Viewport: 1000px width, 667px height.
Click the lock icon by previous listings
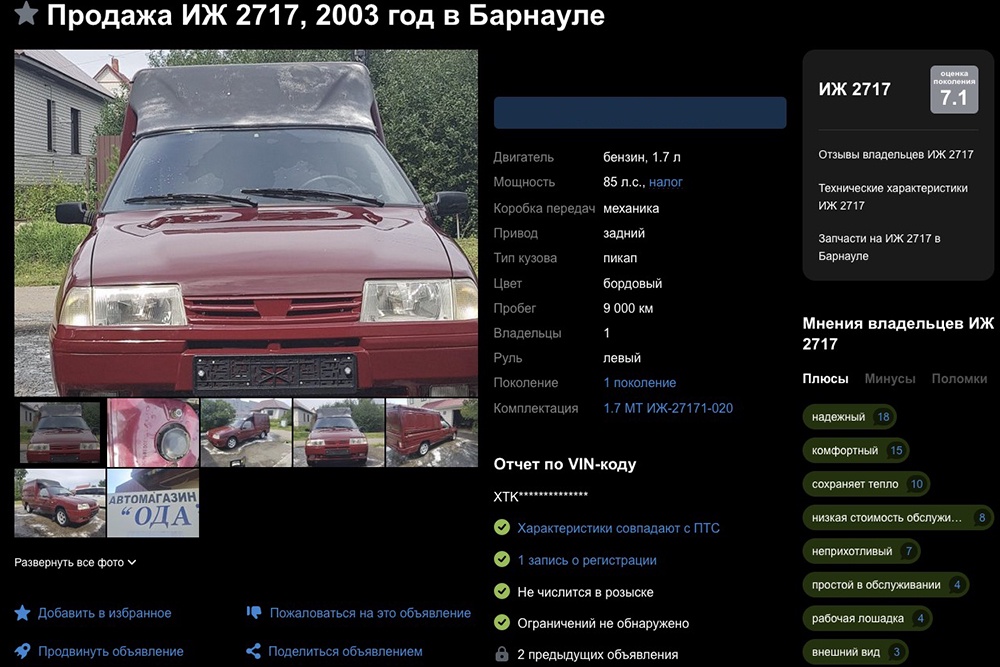pos(502,655)
